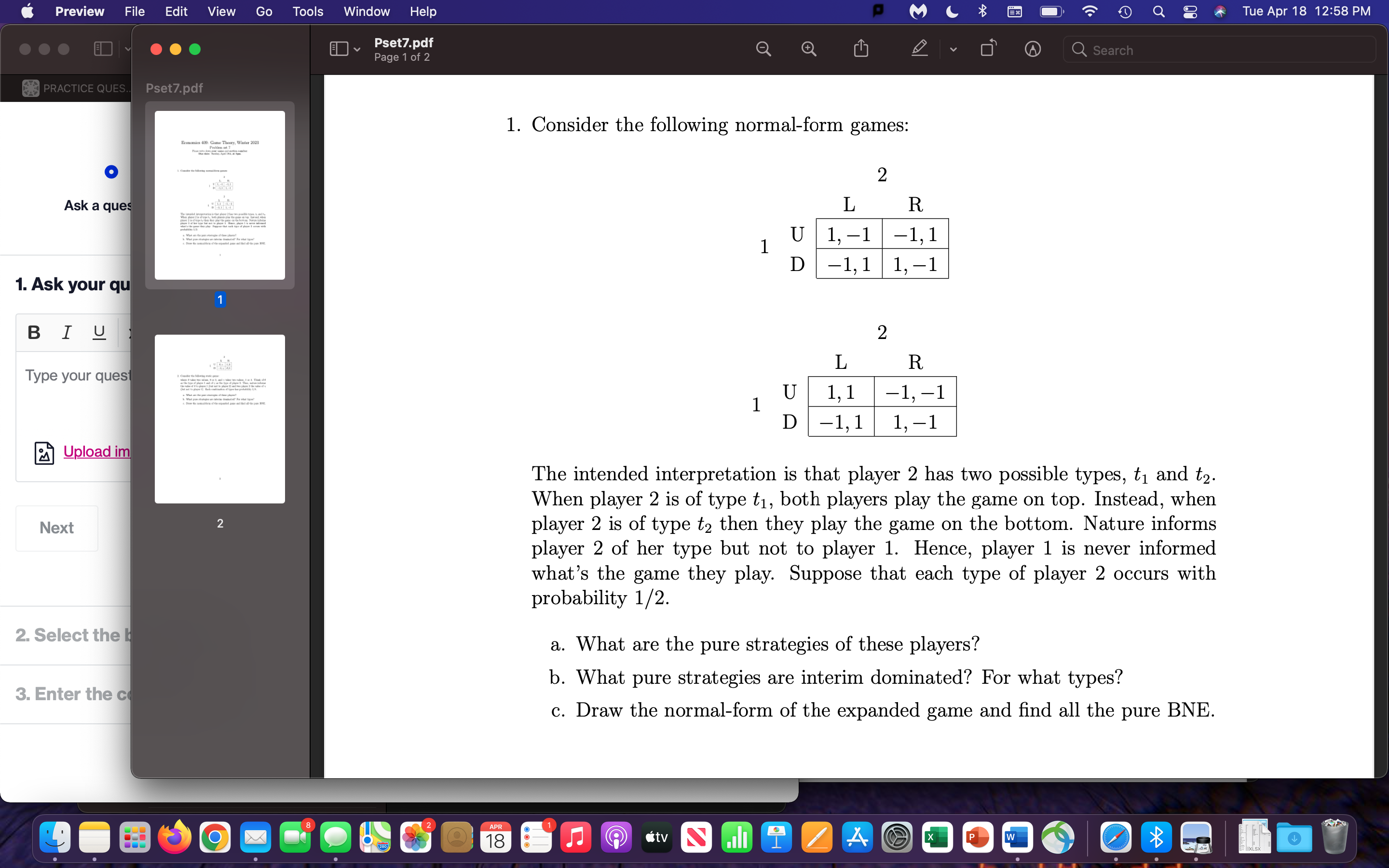Click the Rotate page icon
This screenshot has width=1389, height=868.
(x=988, y=49)
